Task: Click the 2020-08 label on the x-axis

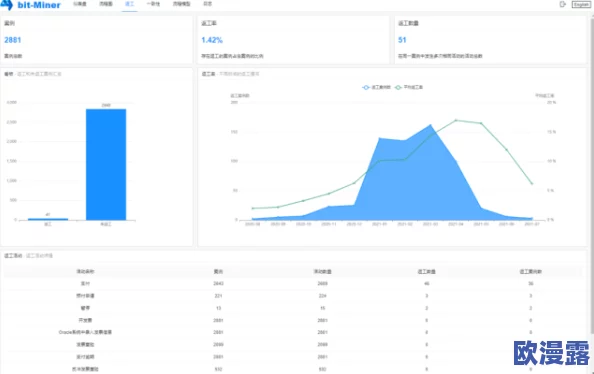Action: 252,224
